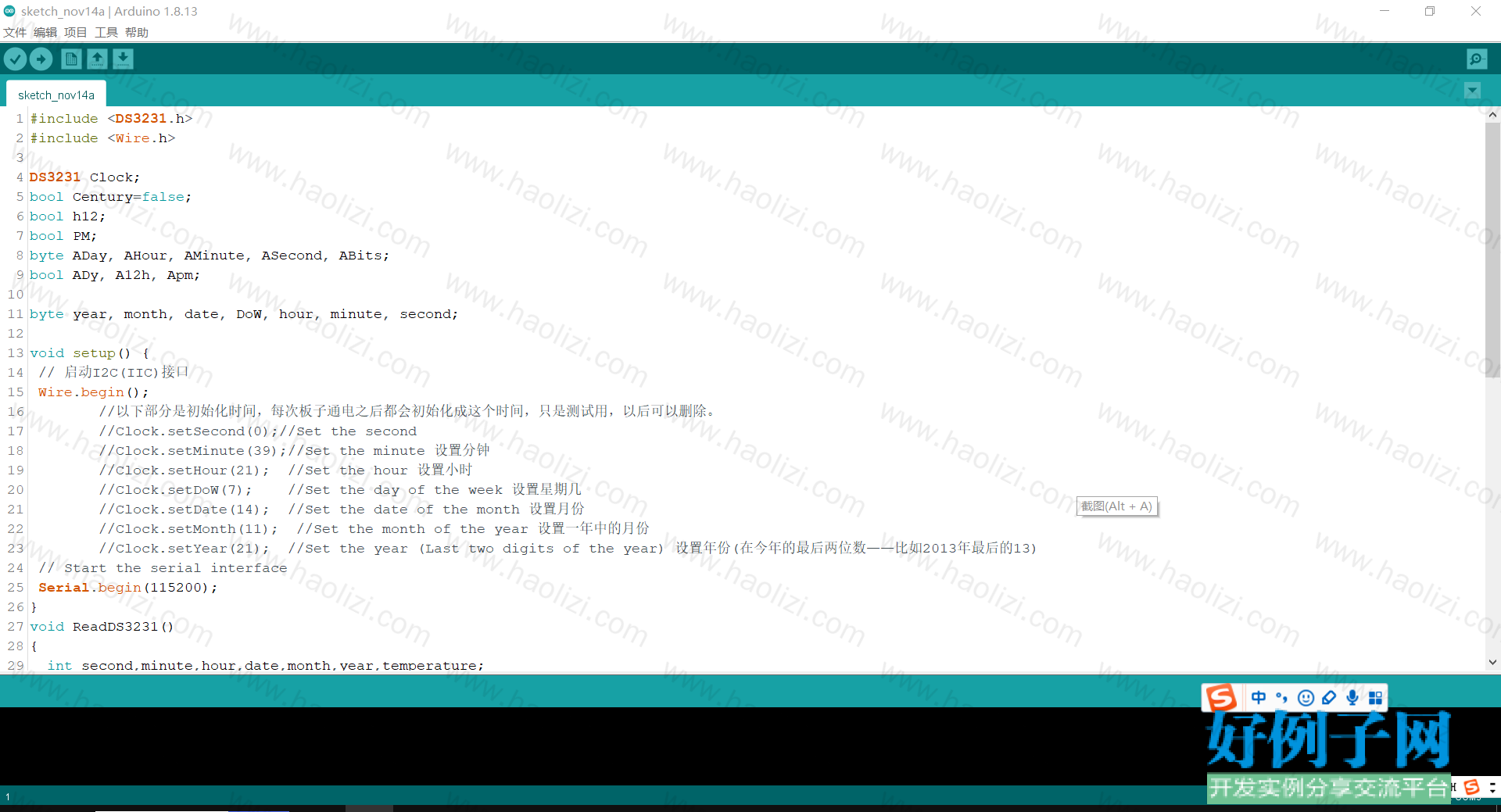This screenshot has width=1501, height=812.
Task: Save the sketch with Save icon
Action: [123, 59]
